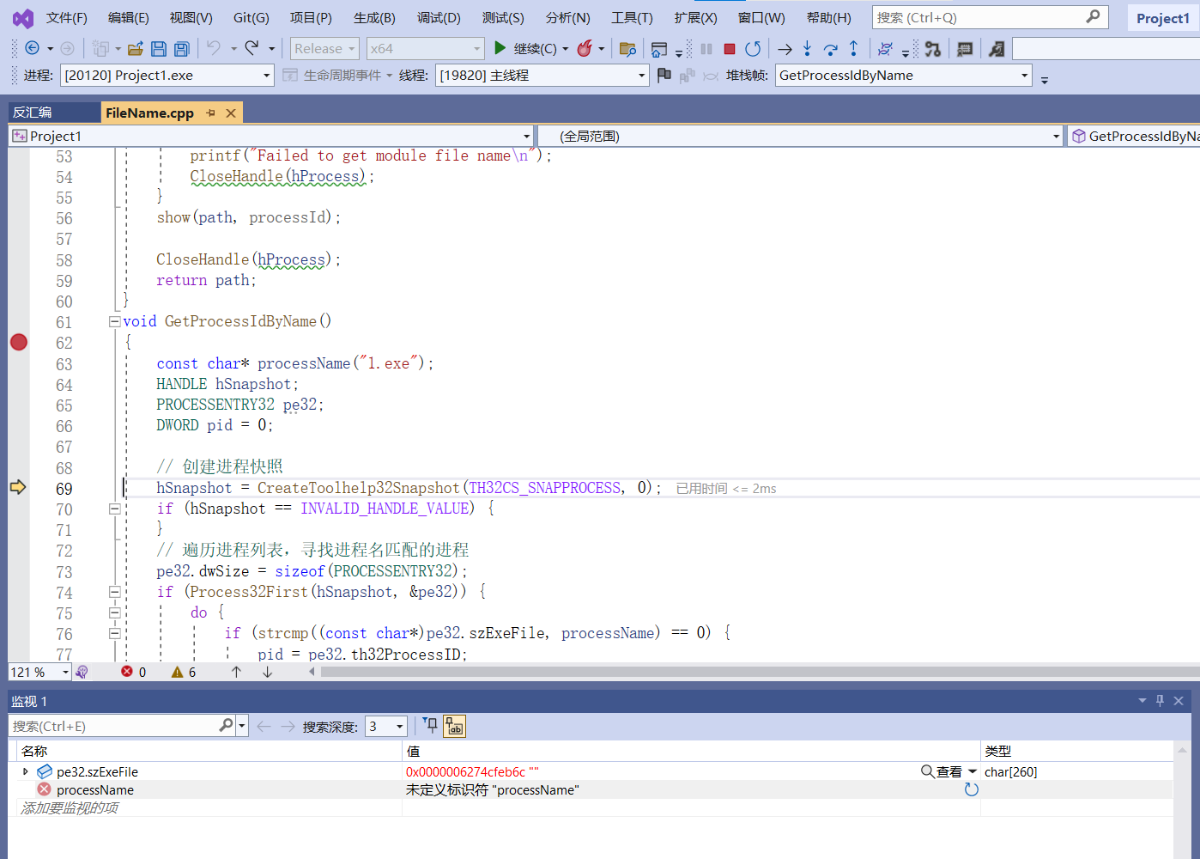This screenshot has width=1200, height=859.
Task: Step into the current statement
Action: point(807,48)
